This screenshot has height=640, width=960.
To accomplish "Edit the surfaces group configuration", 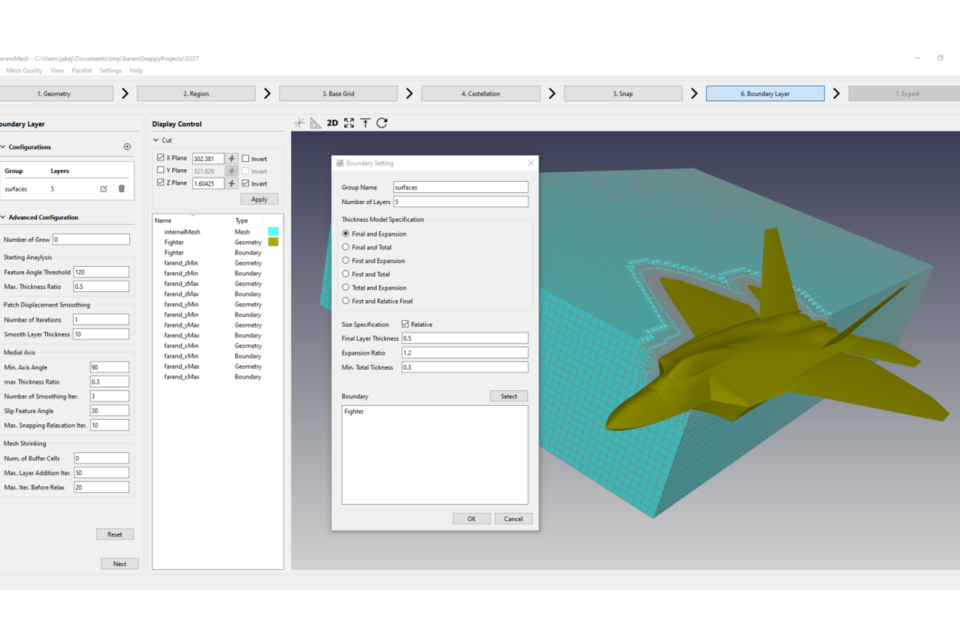I will pos(103,188).
